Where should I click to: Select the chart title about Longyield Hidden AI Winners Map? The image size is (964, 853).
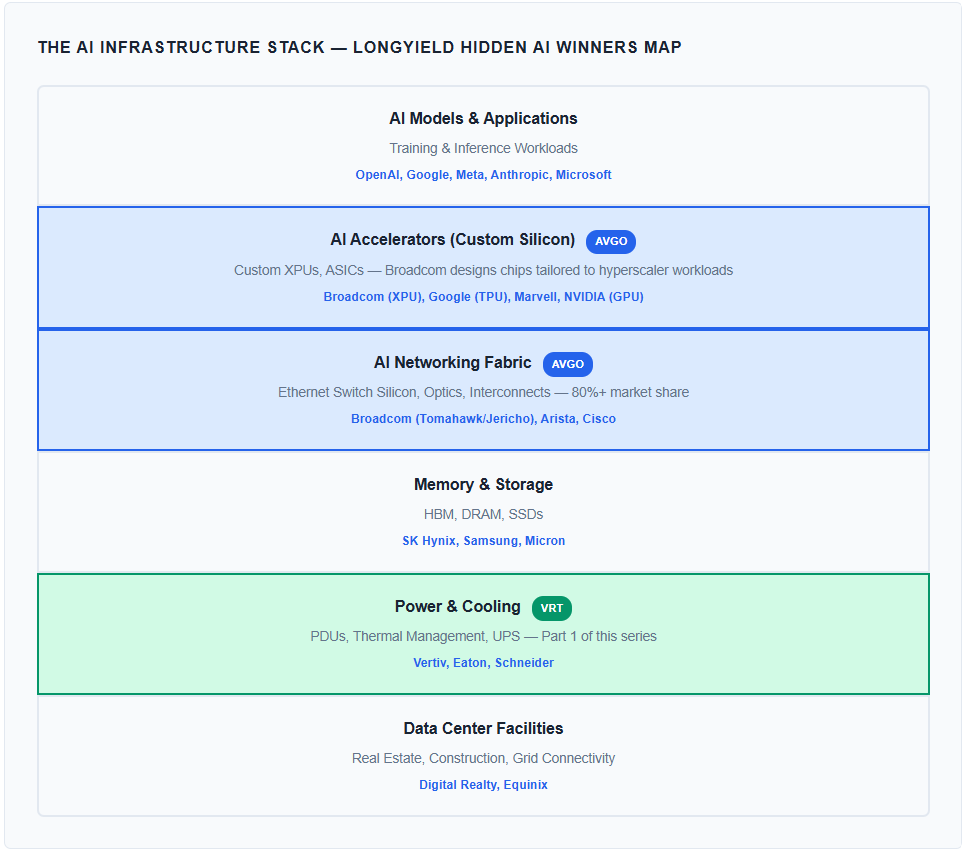coord(360,47)
